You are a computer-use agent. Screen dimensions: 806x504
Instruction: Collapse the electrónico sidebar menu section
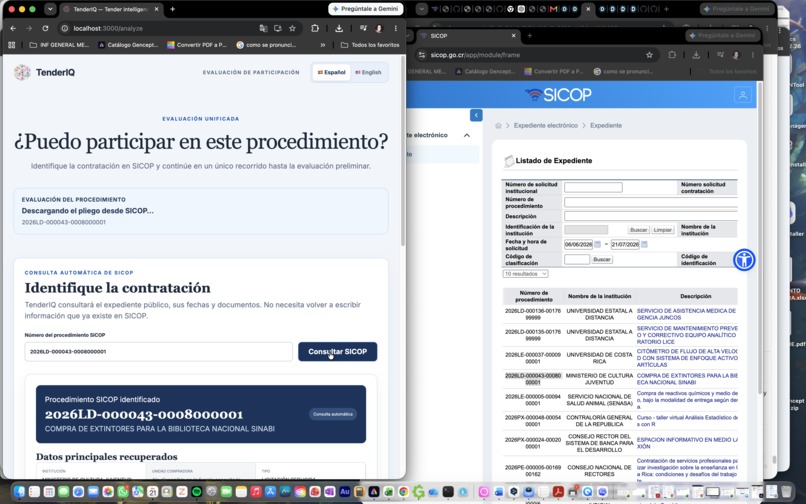click(467, 135)
